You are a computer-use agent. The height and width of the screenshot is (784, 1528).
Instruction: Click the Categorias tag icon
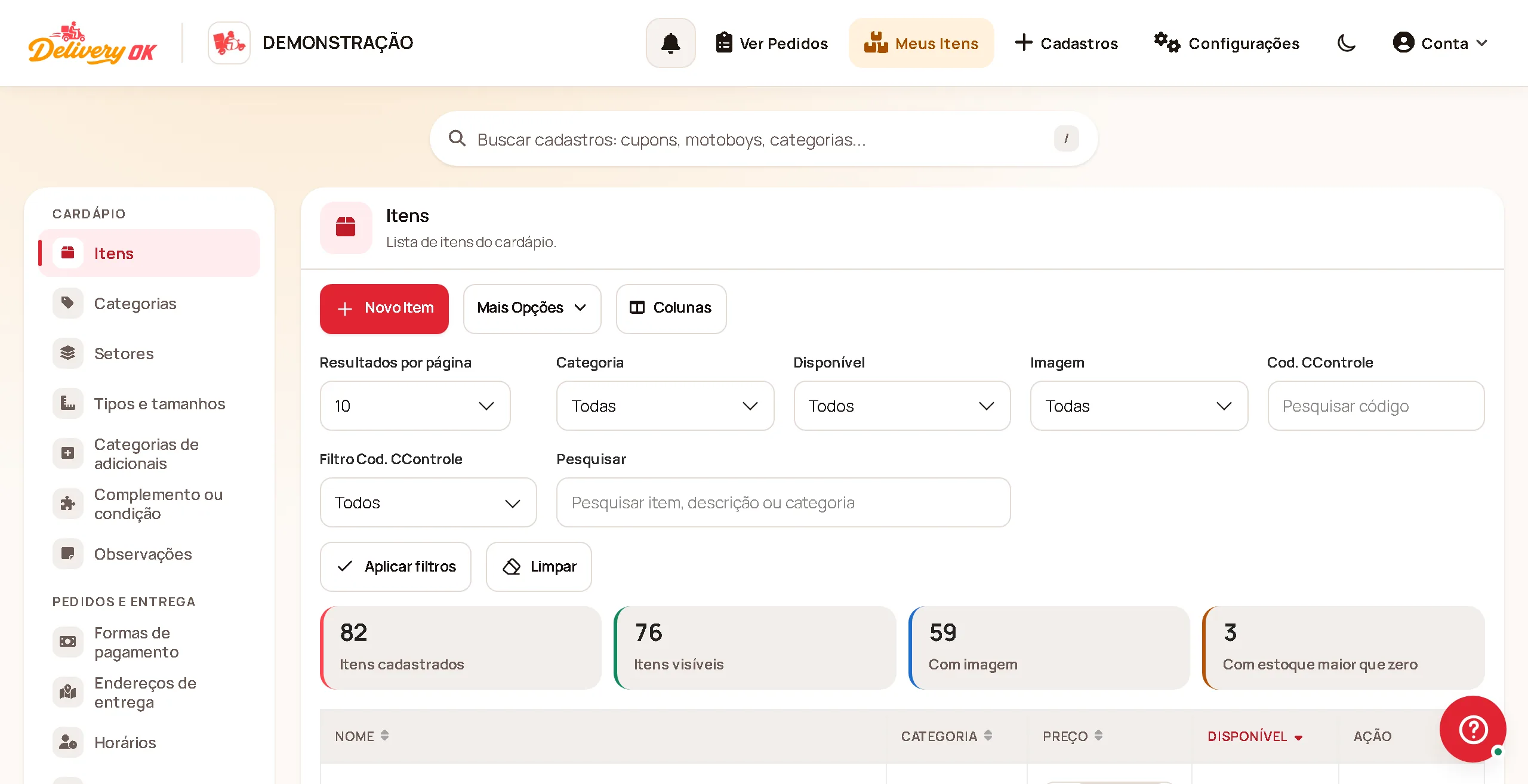[68, 303]
